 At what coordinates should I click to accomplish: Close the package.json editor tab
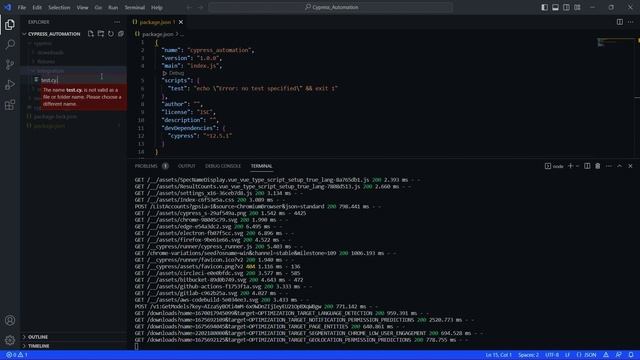(181, 22)
